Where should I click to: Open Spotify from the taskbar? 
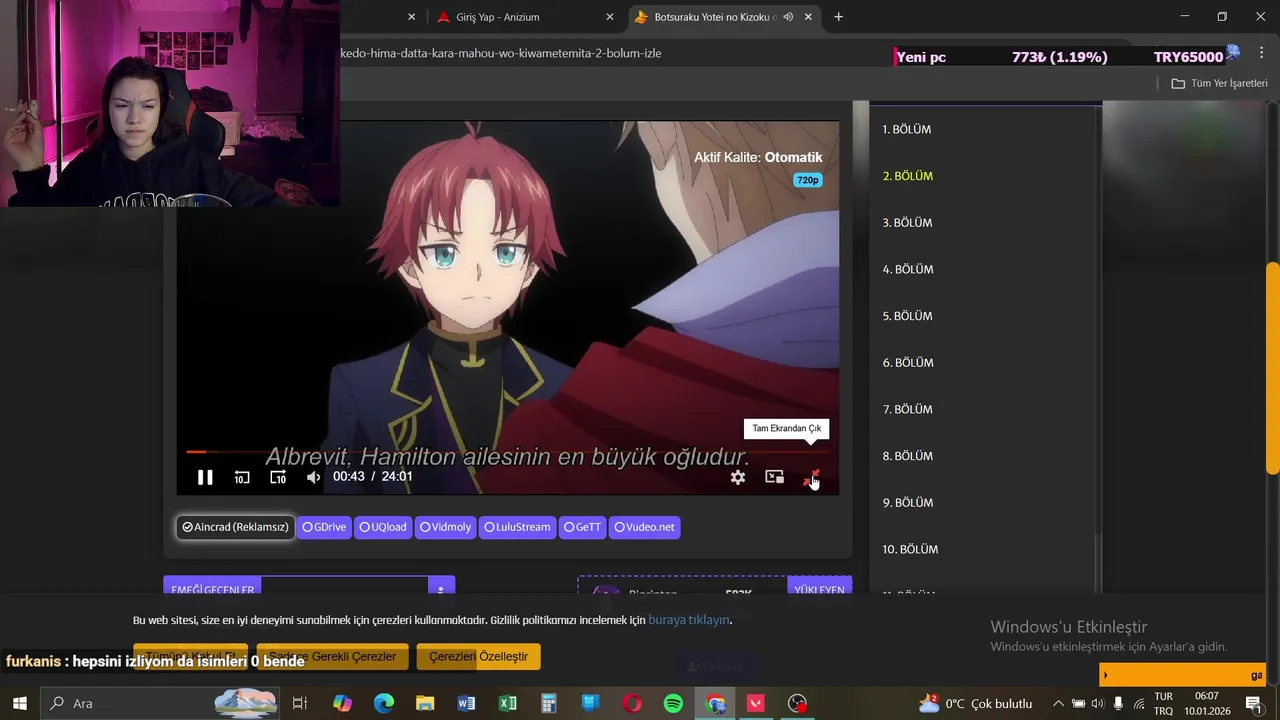click(673, 703)
